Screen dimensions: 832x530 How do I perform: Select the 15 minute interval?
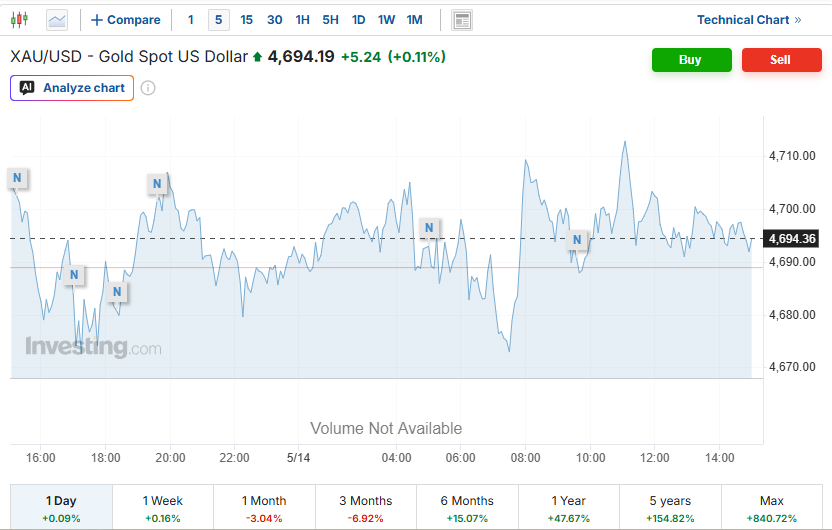[x=246, y=20]
